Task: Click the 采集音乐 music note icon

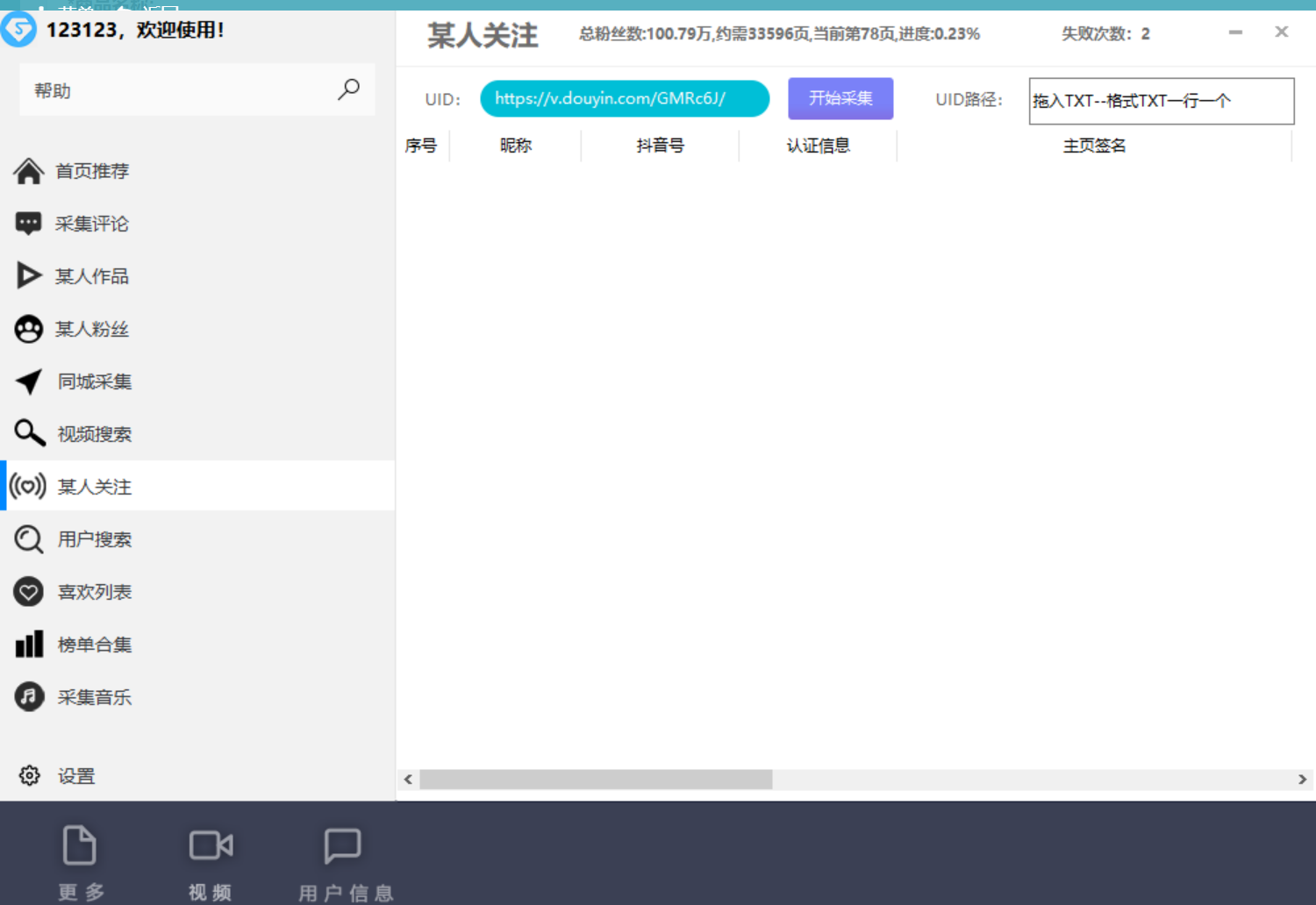Action: [x=28, y=697]
